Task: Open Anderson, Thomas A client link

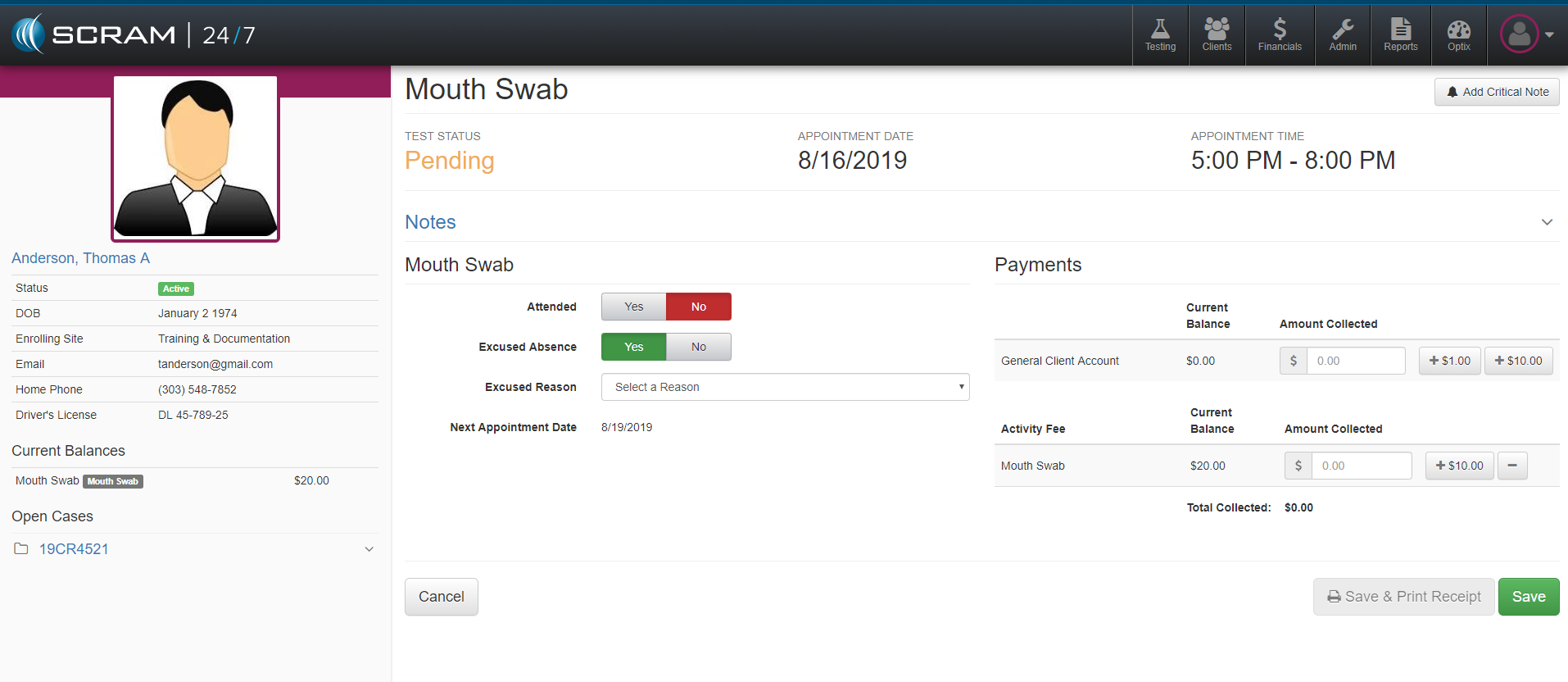Action: tap(80, 258)
